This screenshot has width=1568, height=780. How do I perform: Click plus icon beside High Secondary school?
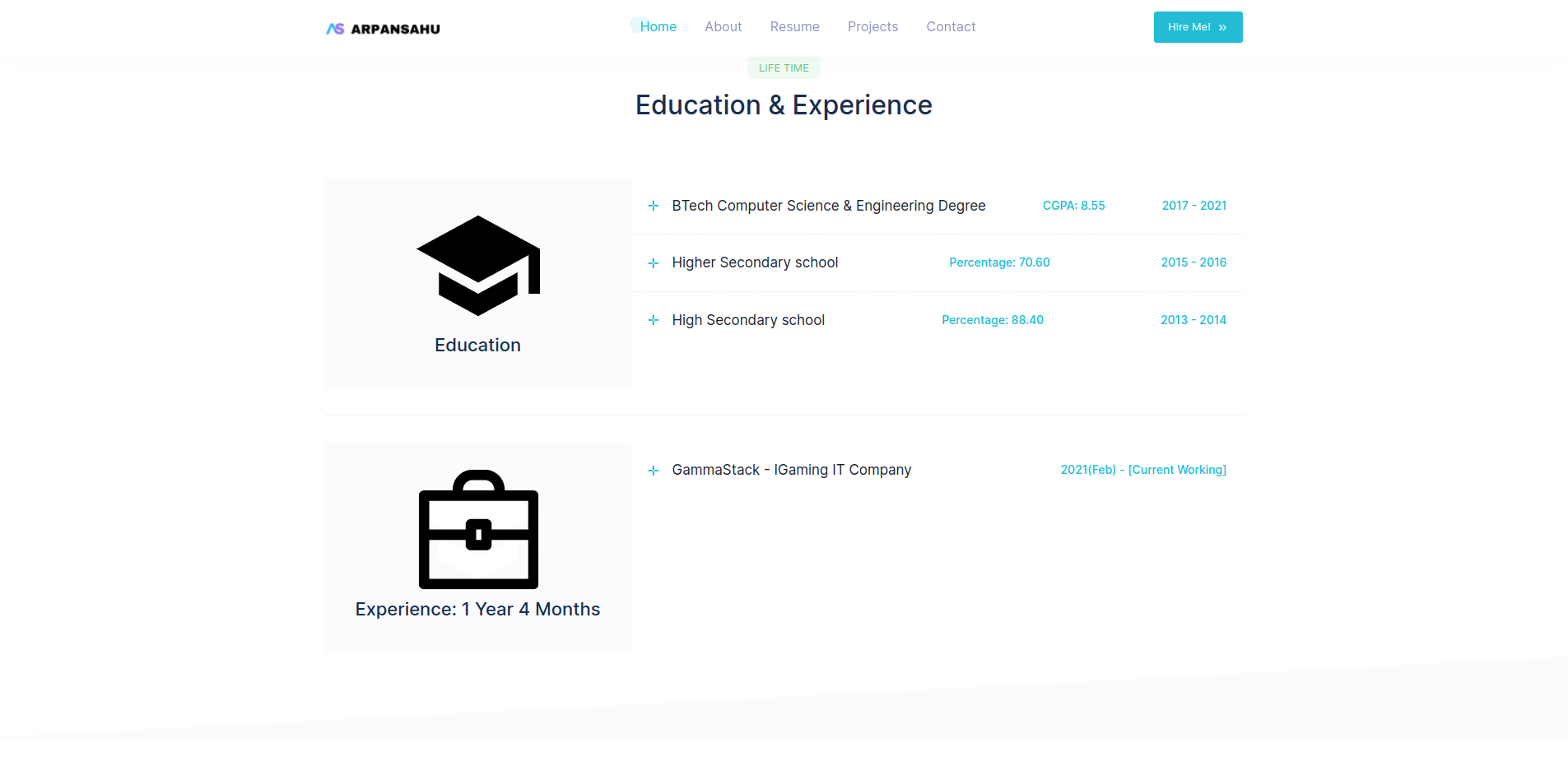pyautogui.click(x=653, y=320)
